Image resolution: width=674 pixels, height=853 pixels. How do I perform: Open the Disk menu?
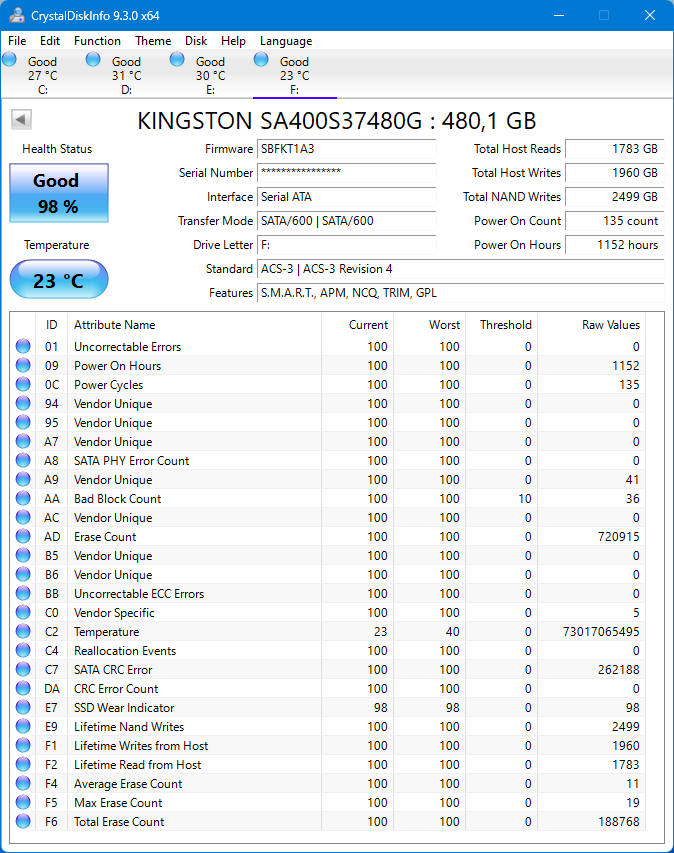coord(196,41)
